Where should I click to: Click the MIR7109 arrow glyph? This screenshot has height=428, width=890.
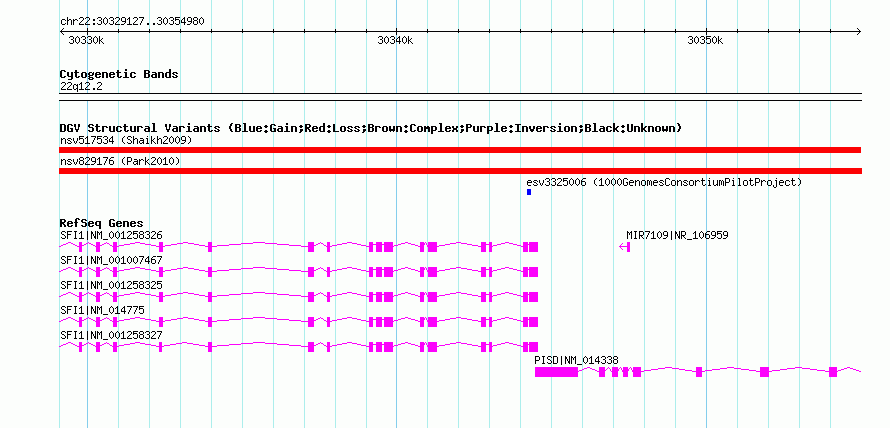tap(624, 247)
